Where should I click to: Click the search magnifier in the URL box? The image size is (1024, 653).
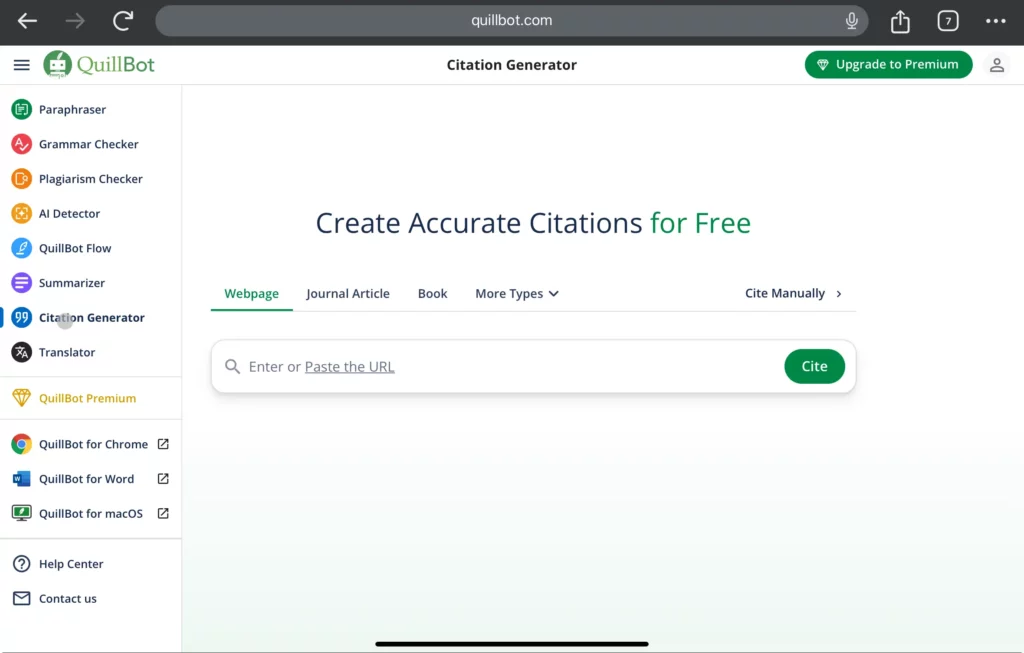click(232, 366)
